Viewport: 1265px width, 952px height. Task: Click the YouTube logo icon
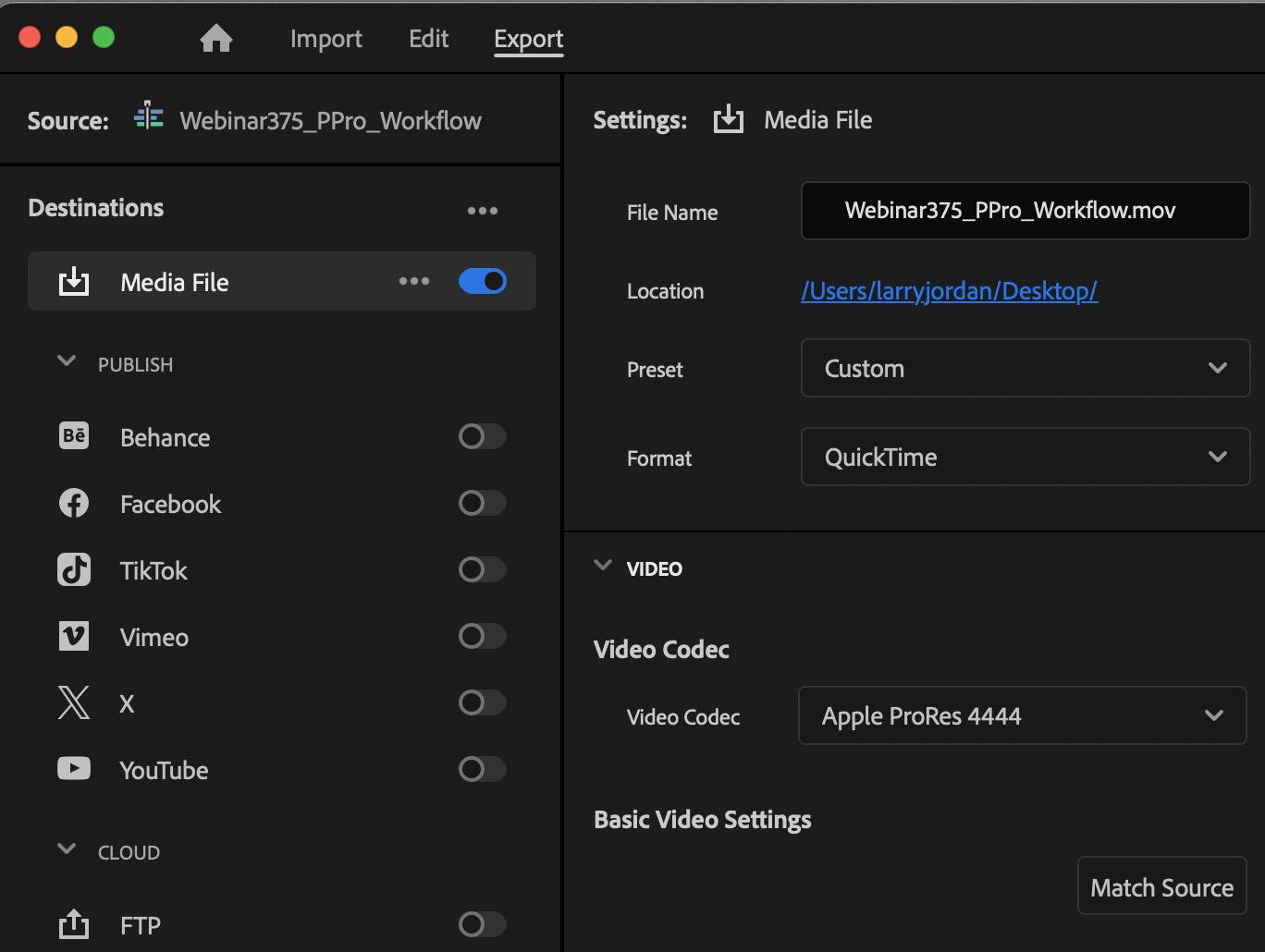tap(74, 769)
